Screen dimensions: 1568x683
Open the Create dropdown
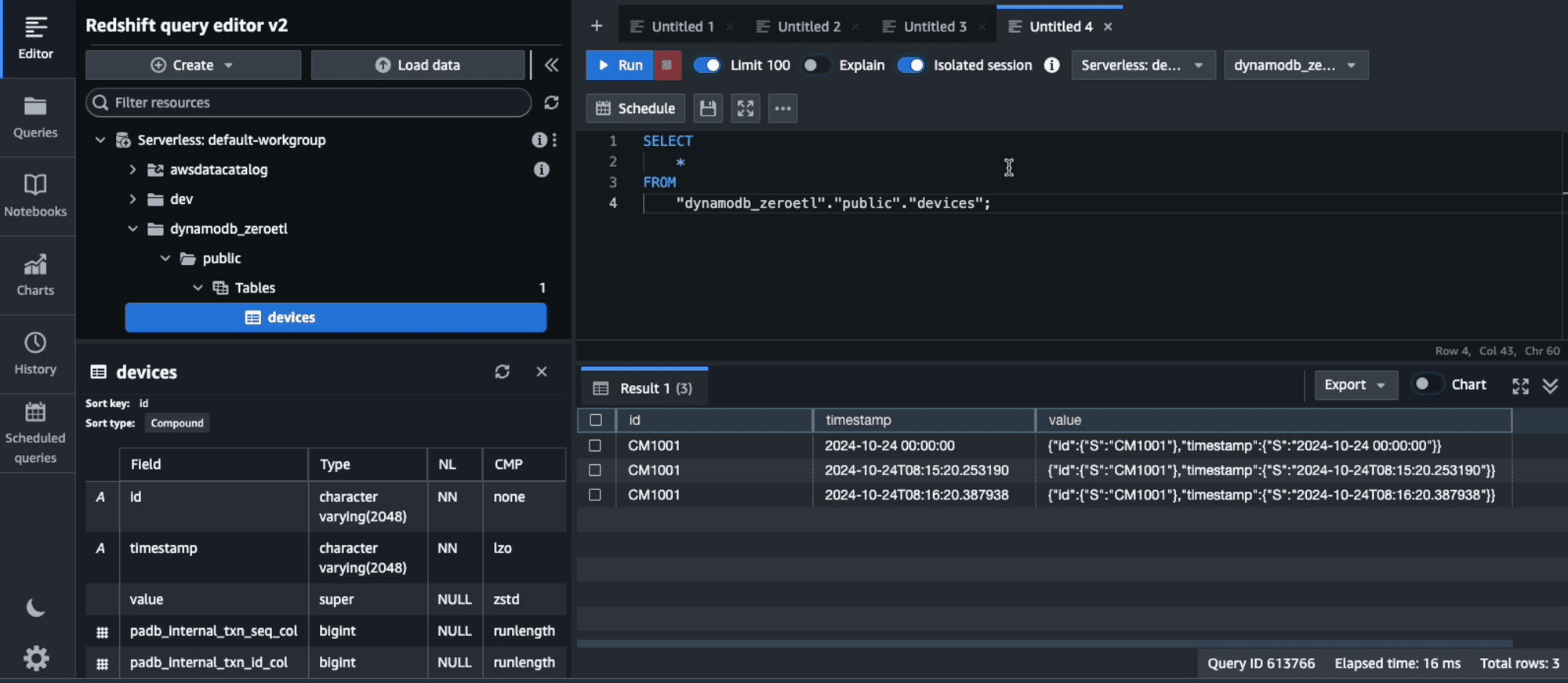[x=193, y=65]
